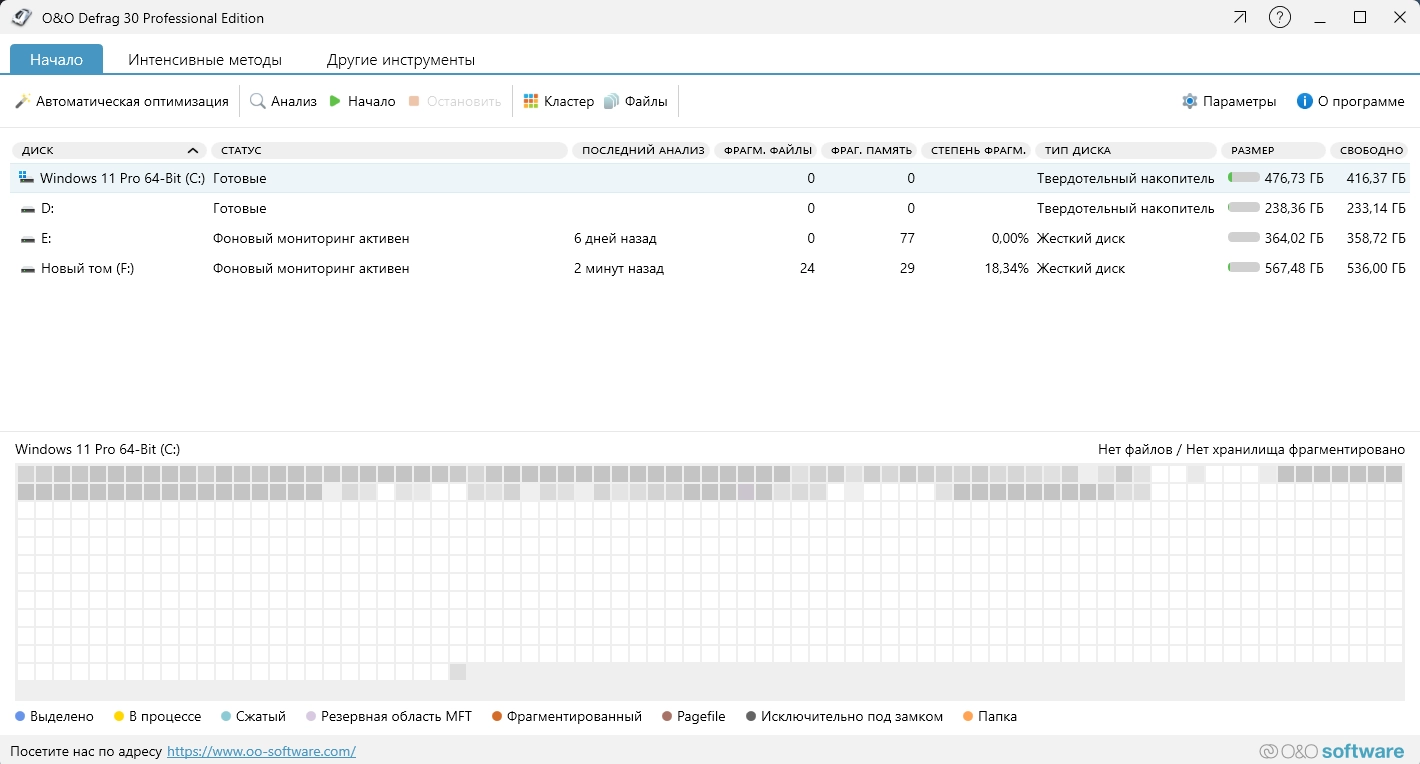This screenshot has width=1420, height=764.
Task: Click the help question mark icon
Action: (x=1279, y=17)
